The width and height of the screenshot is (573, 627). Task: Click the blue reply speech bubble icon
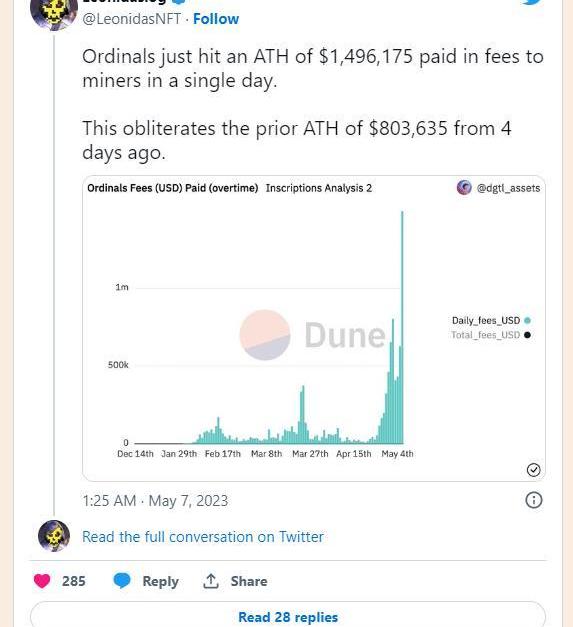tap(122, 581)
